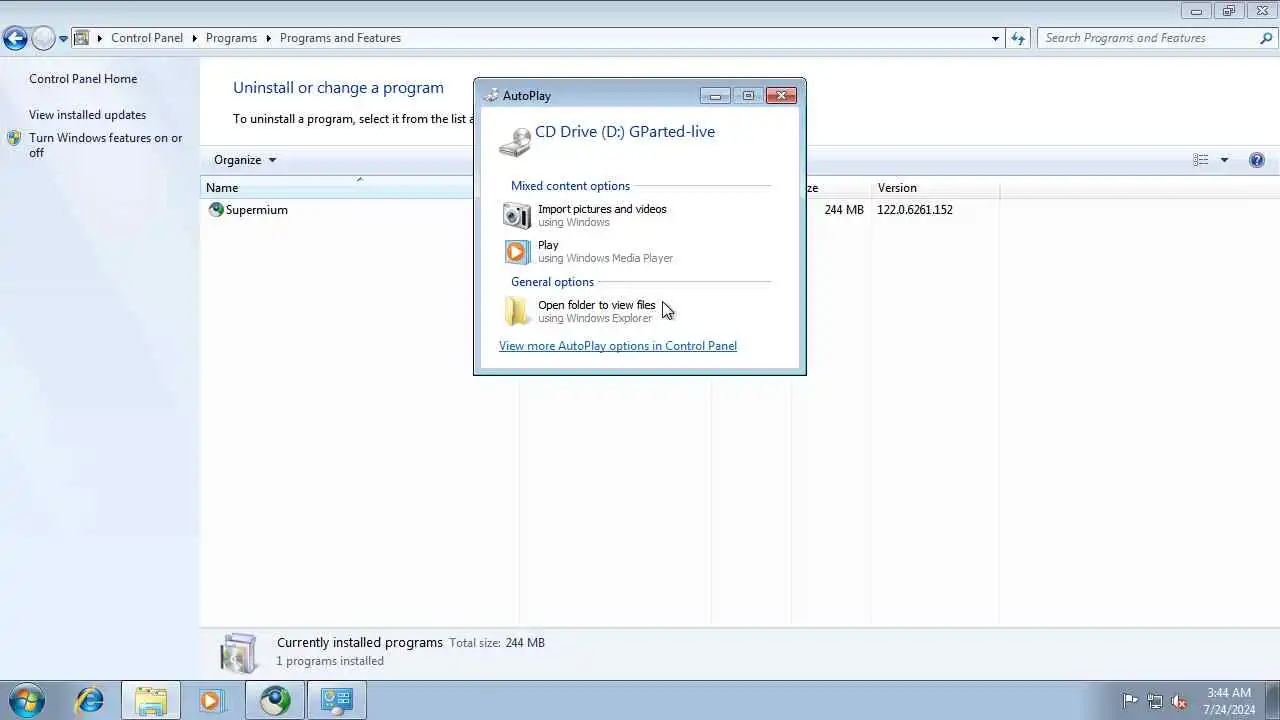
Task: Open Turn Windows features on or off
Action: tap(105, 145)
